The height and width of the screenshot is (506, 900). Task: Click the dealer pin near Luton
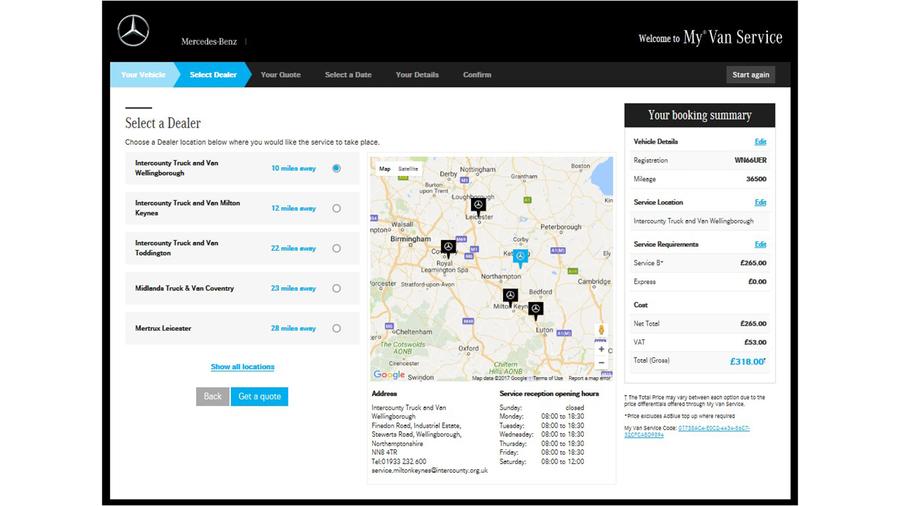[x=536, y=310]
